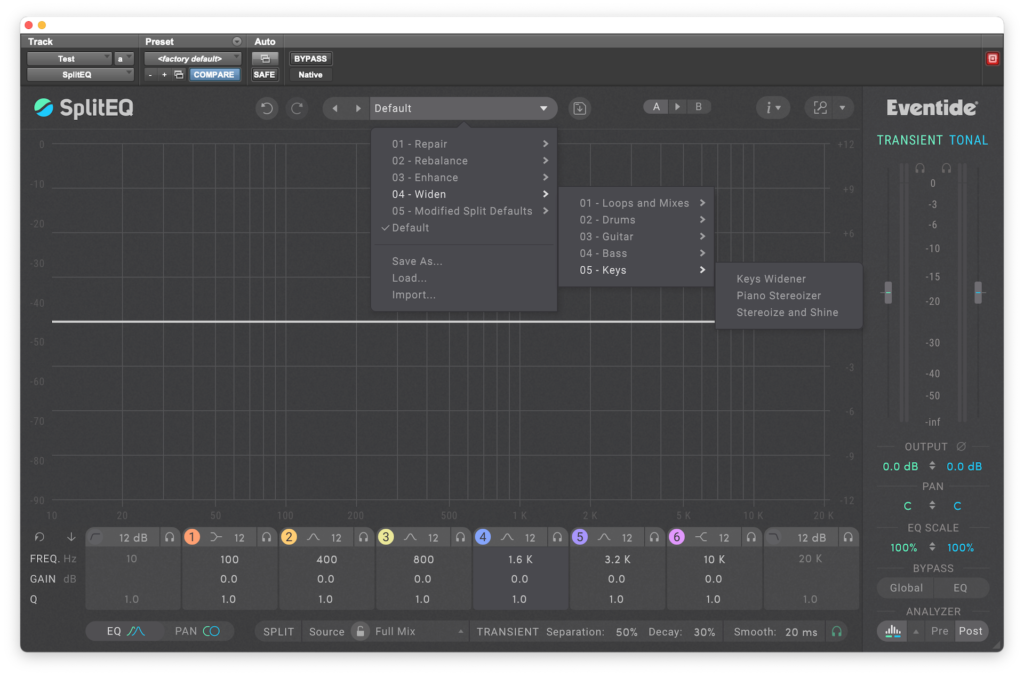Click the save preset icon
1024x676 pixels.
pyautogui.click(x=579, y=108)
